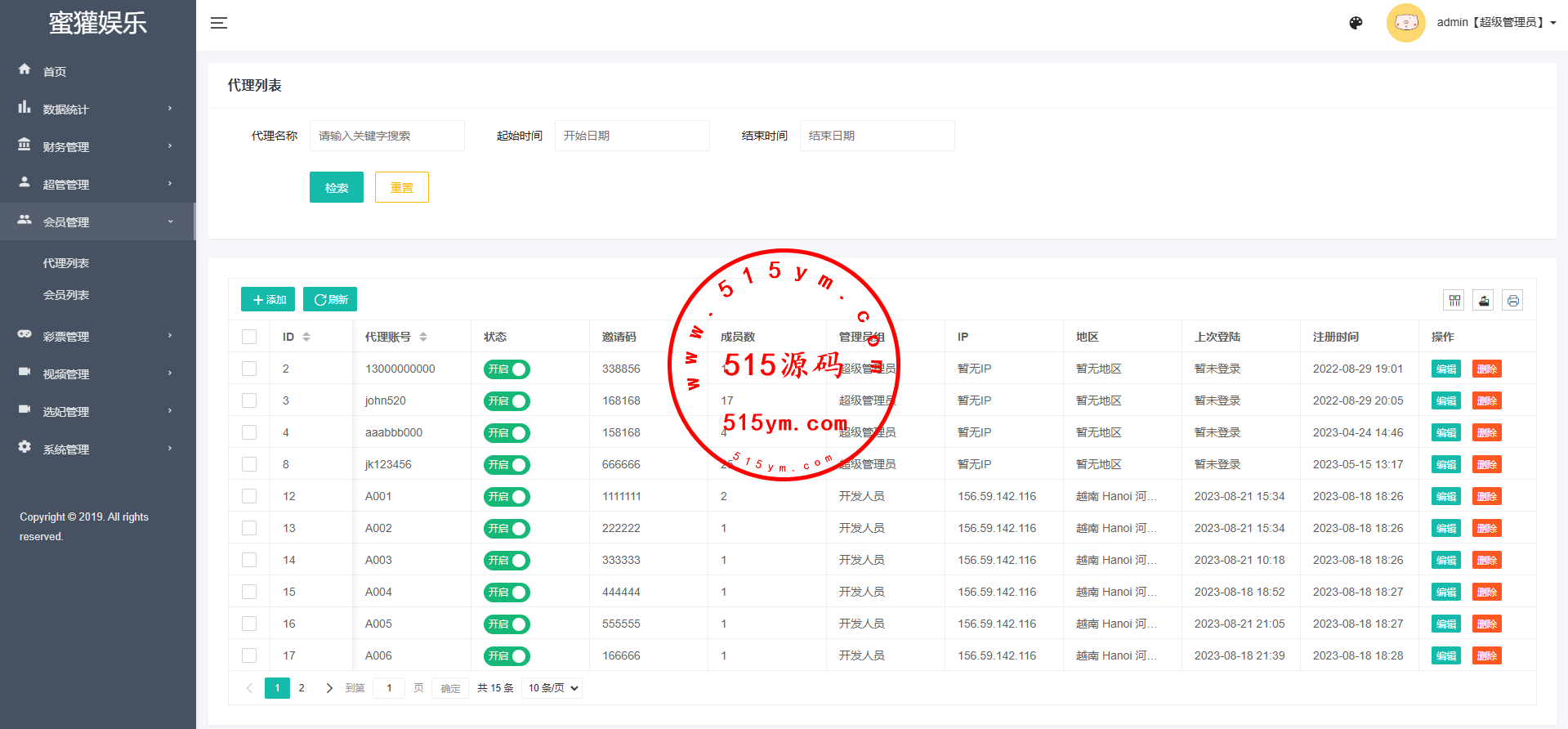This screenshot has width=1568, height=729.
Task: Click the print table icon
Action: (x=1512, y=301)
